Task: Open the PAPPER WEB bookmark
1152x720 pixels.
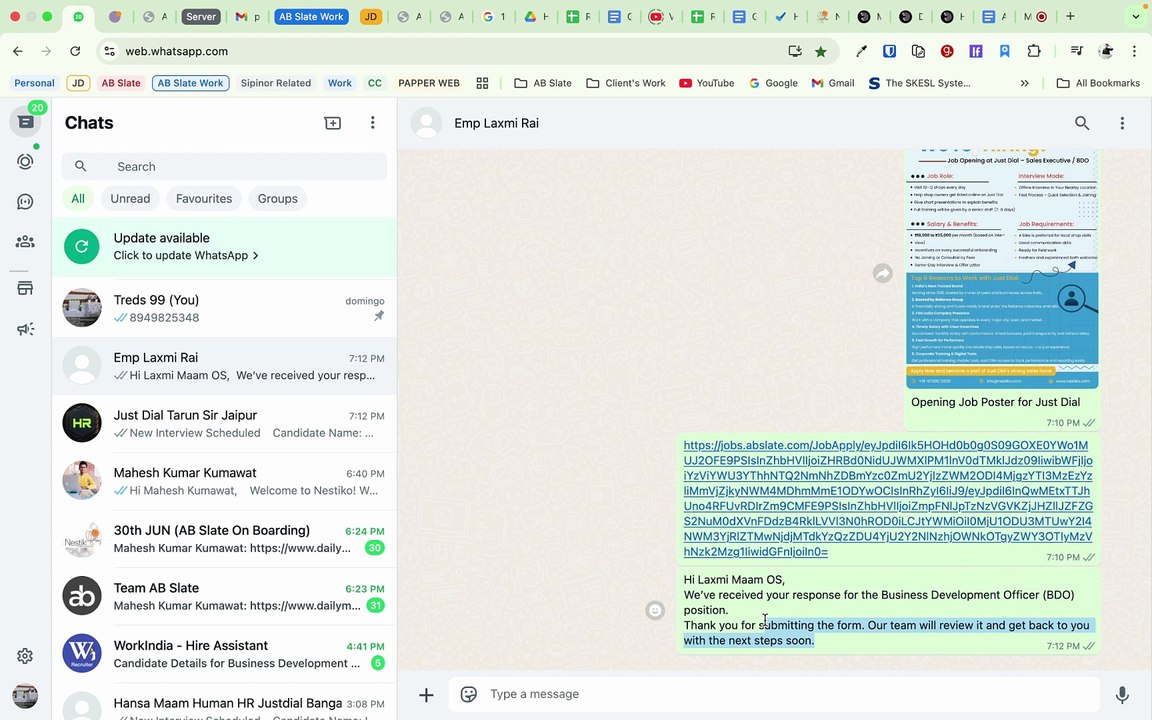Action: point(429,83)
